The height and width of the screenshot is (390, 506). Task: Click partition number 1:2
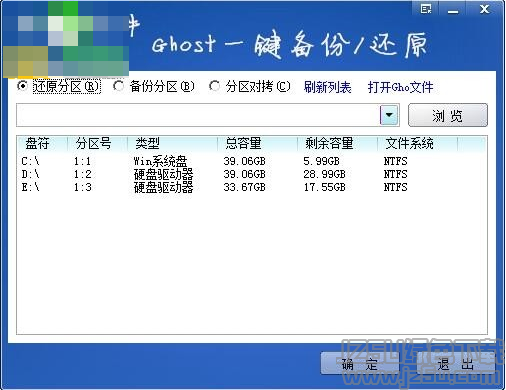click(82, 174)
